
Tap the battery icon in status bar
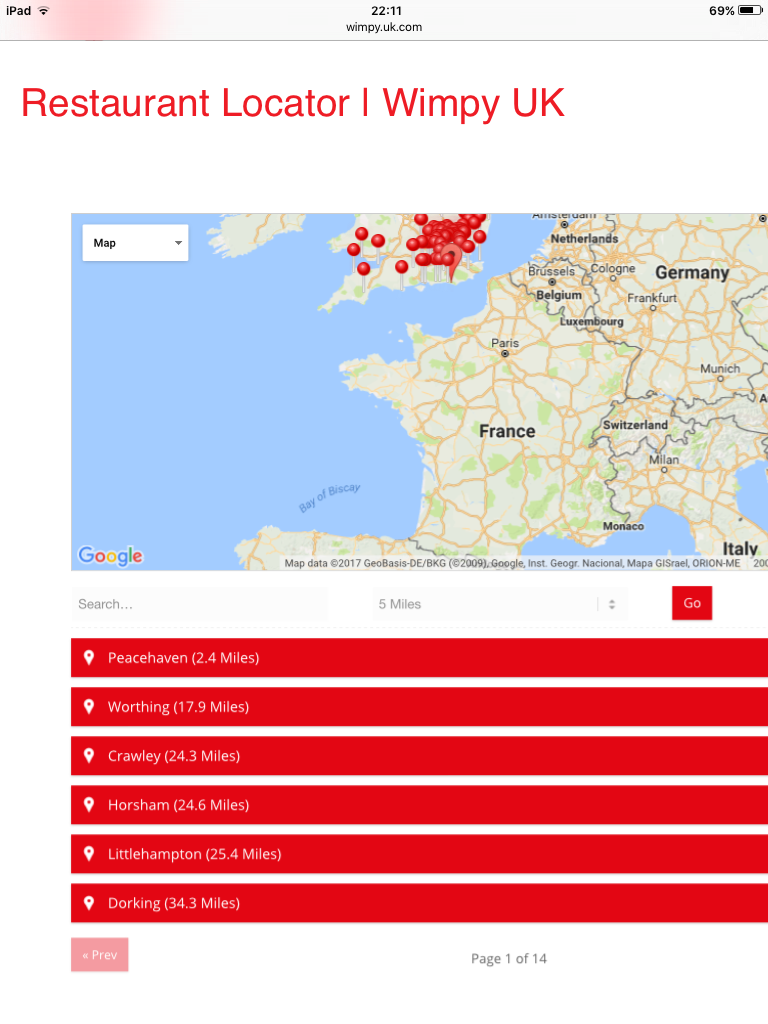750,10
